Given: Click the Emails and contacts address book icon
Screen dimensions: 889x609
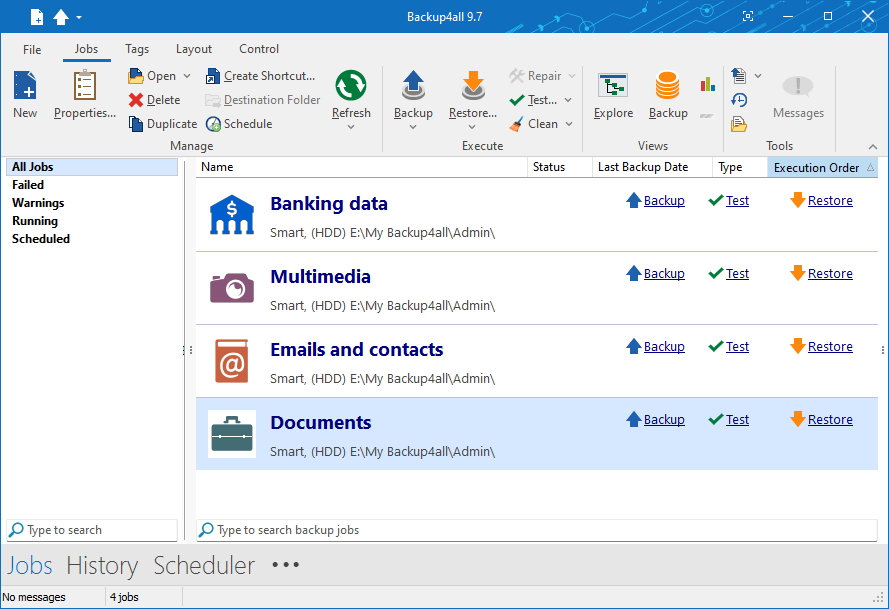Looking at the screenshot, I should 232,361.
